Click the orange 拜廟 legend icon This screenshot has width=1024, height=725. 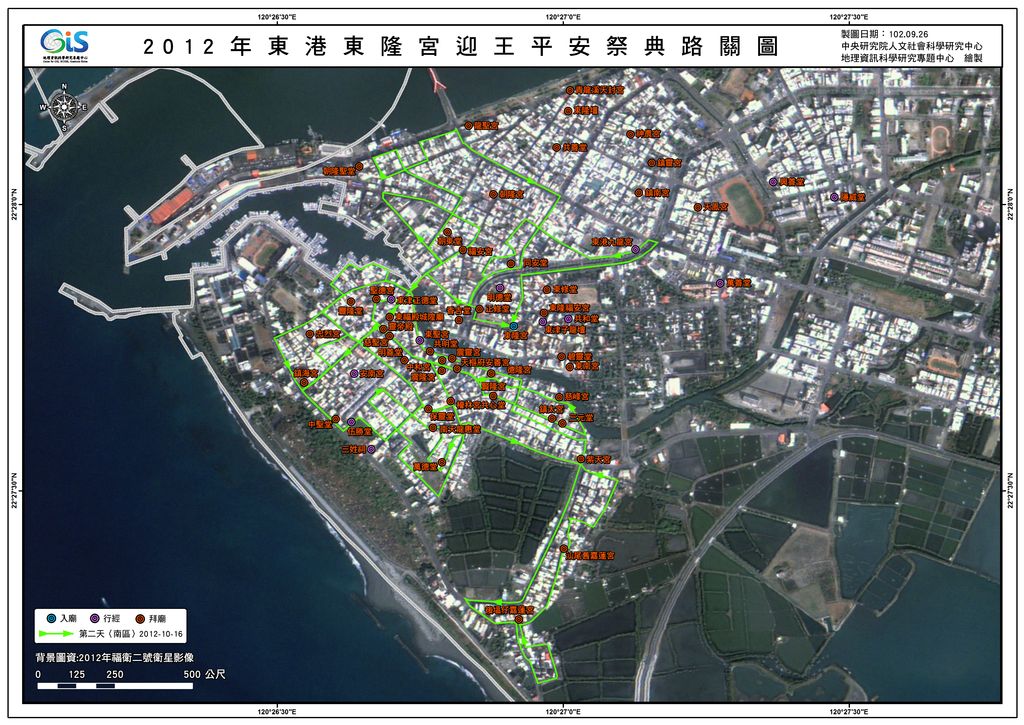coord(138,619)
